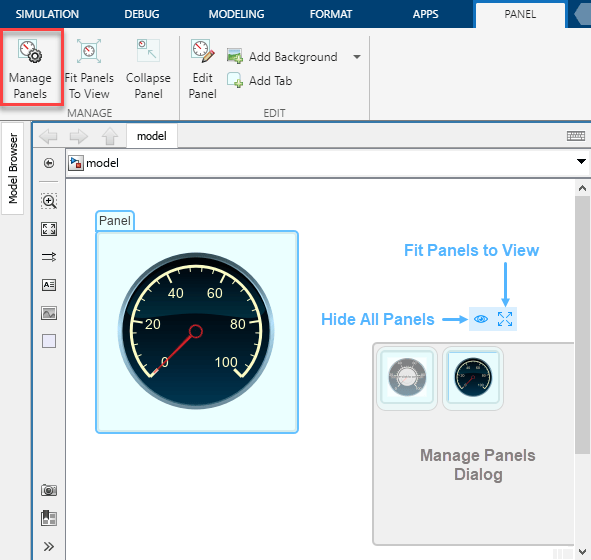
Task: Expand the breadcrumb dropdown arrow
Action: pos(581,162)
